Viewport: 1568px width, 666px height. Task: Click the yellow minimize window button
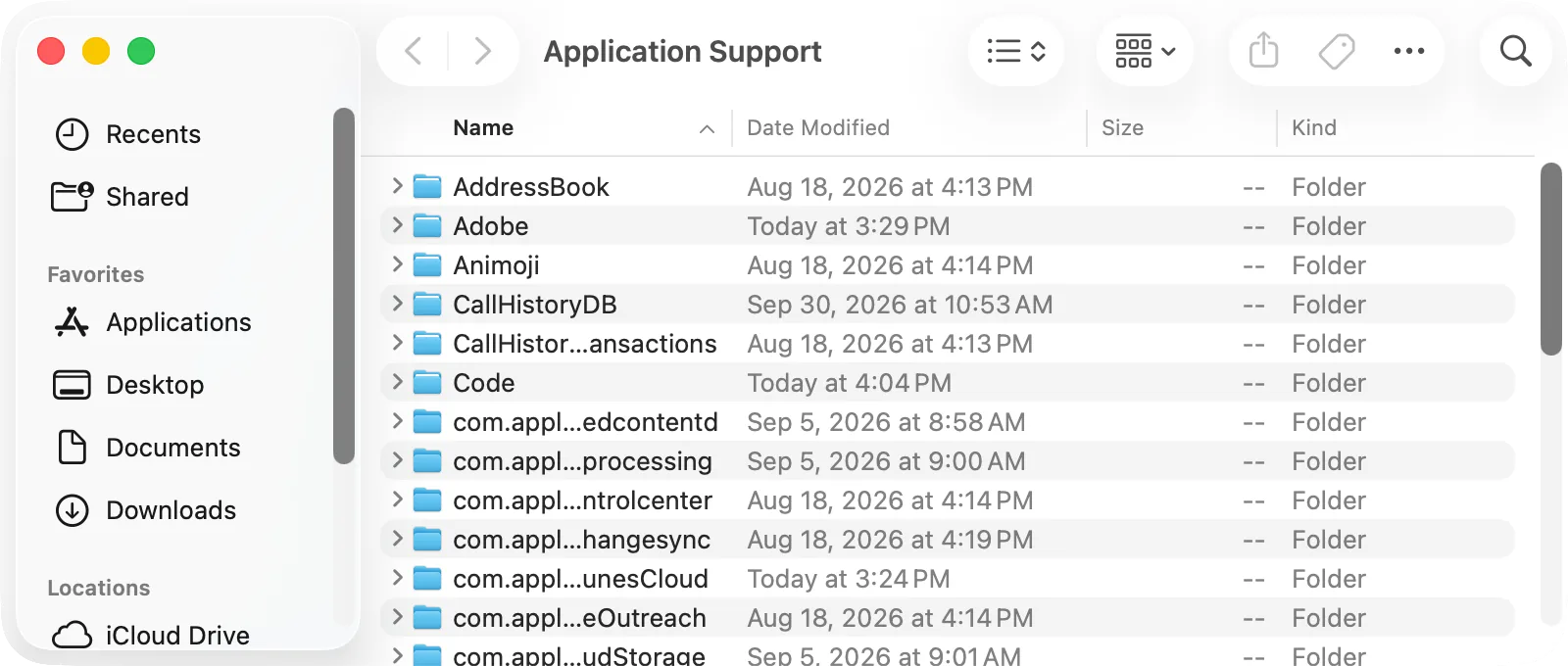coord(96,51)
